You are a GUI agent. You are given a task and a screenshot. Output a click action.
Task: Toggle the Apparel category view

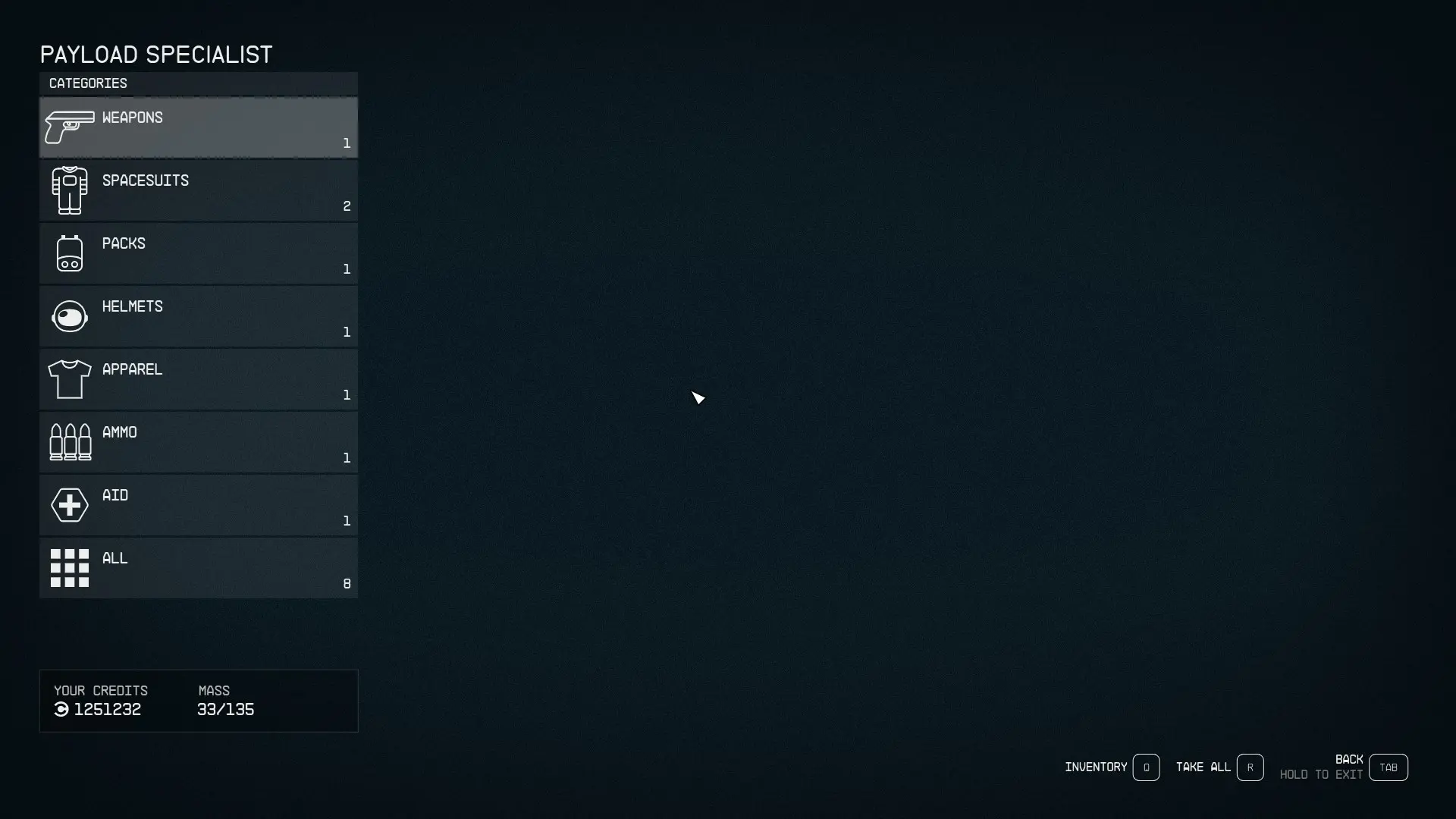click(198, 379)
